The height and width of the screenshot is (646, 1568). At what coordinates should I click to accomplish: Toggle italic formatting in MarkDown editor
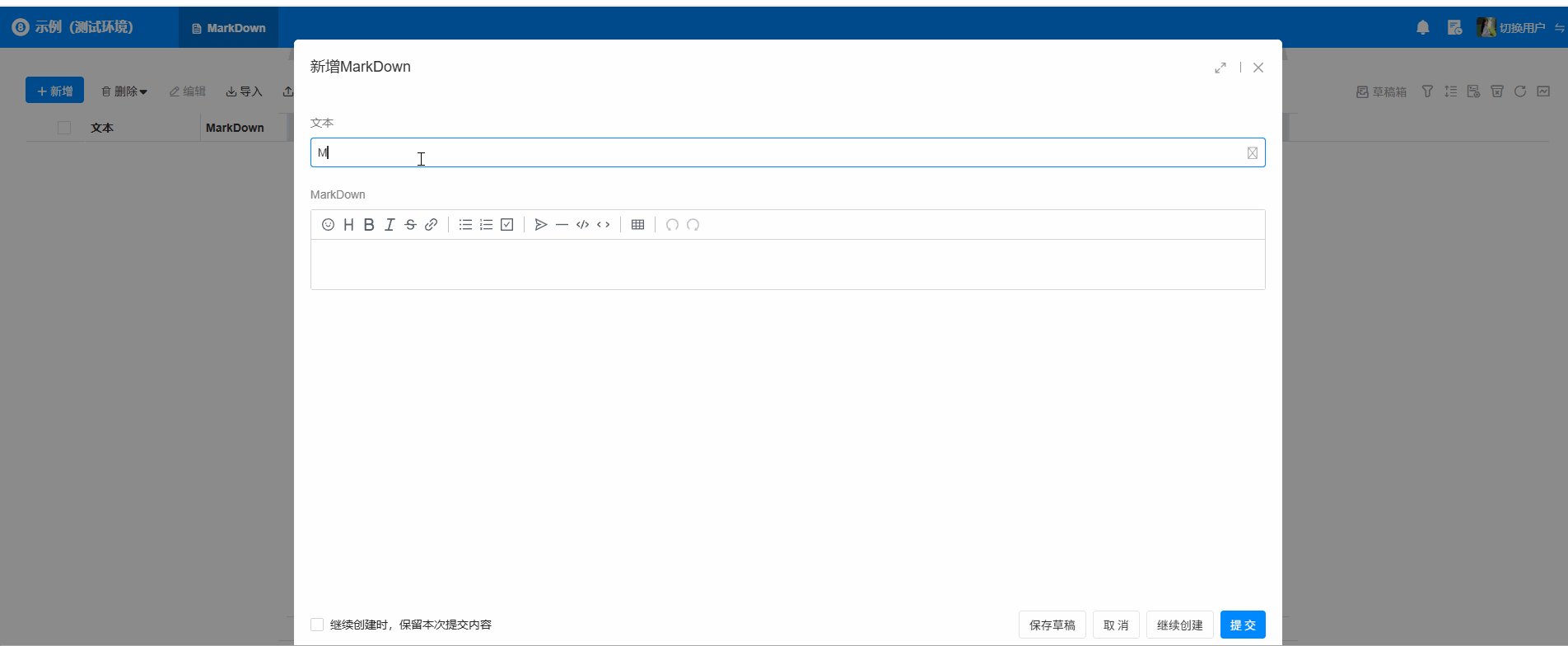(390, 225)
